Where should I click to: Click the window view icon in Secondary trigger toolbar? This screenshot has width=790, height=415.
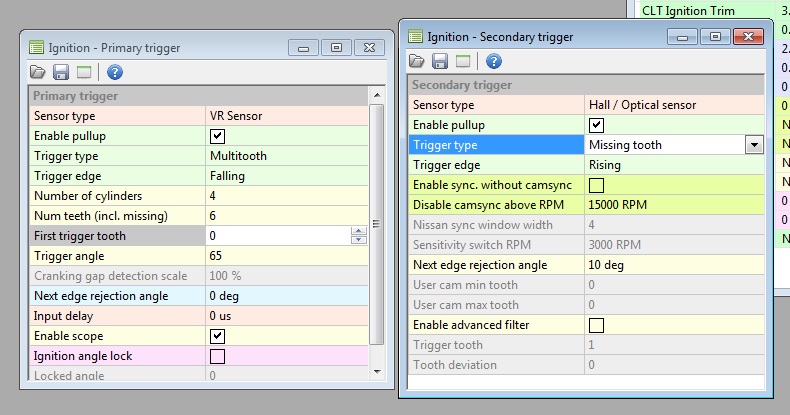pos(463,61)
